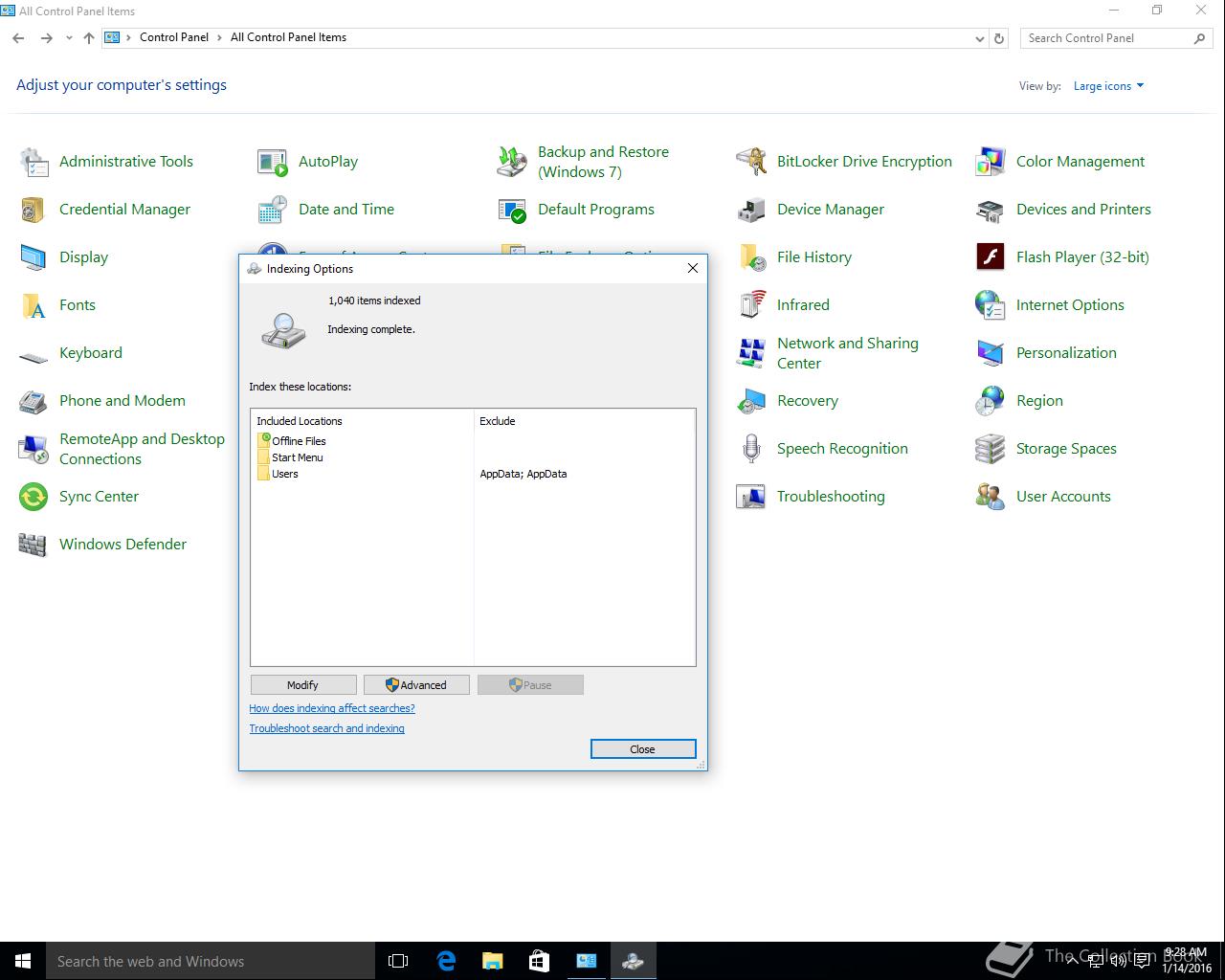Viewport: 1225px width, 980px height.
Task: Open the Windows Start button
Action: click(x=23, y=961)
